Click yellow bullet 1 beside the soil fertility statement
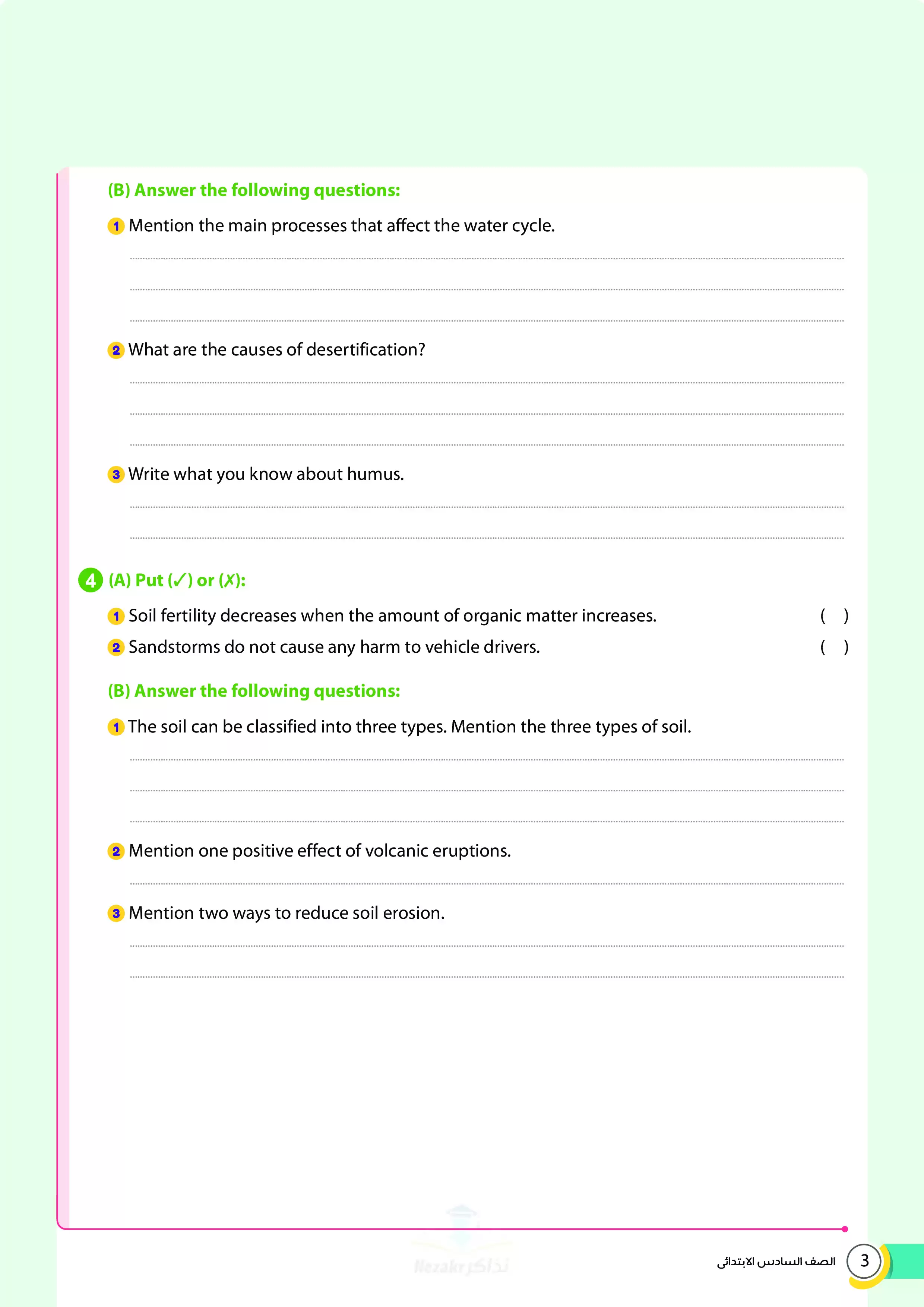The width and height of the screenshot is (924, 1307). pyautogui.click(x=116, y=616)
